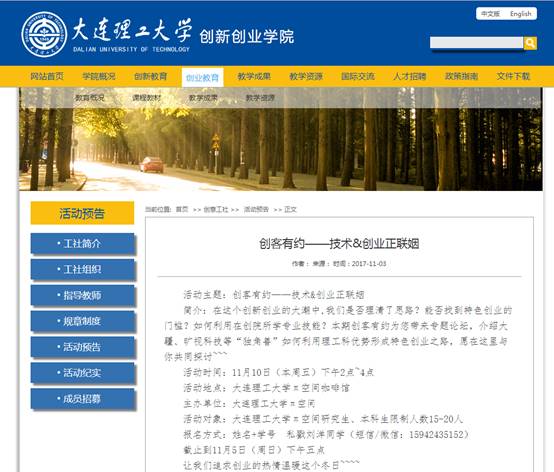Click the yellow search magnifier icon
The image size is (554, 472).
pos(530,43)
